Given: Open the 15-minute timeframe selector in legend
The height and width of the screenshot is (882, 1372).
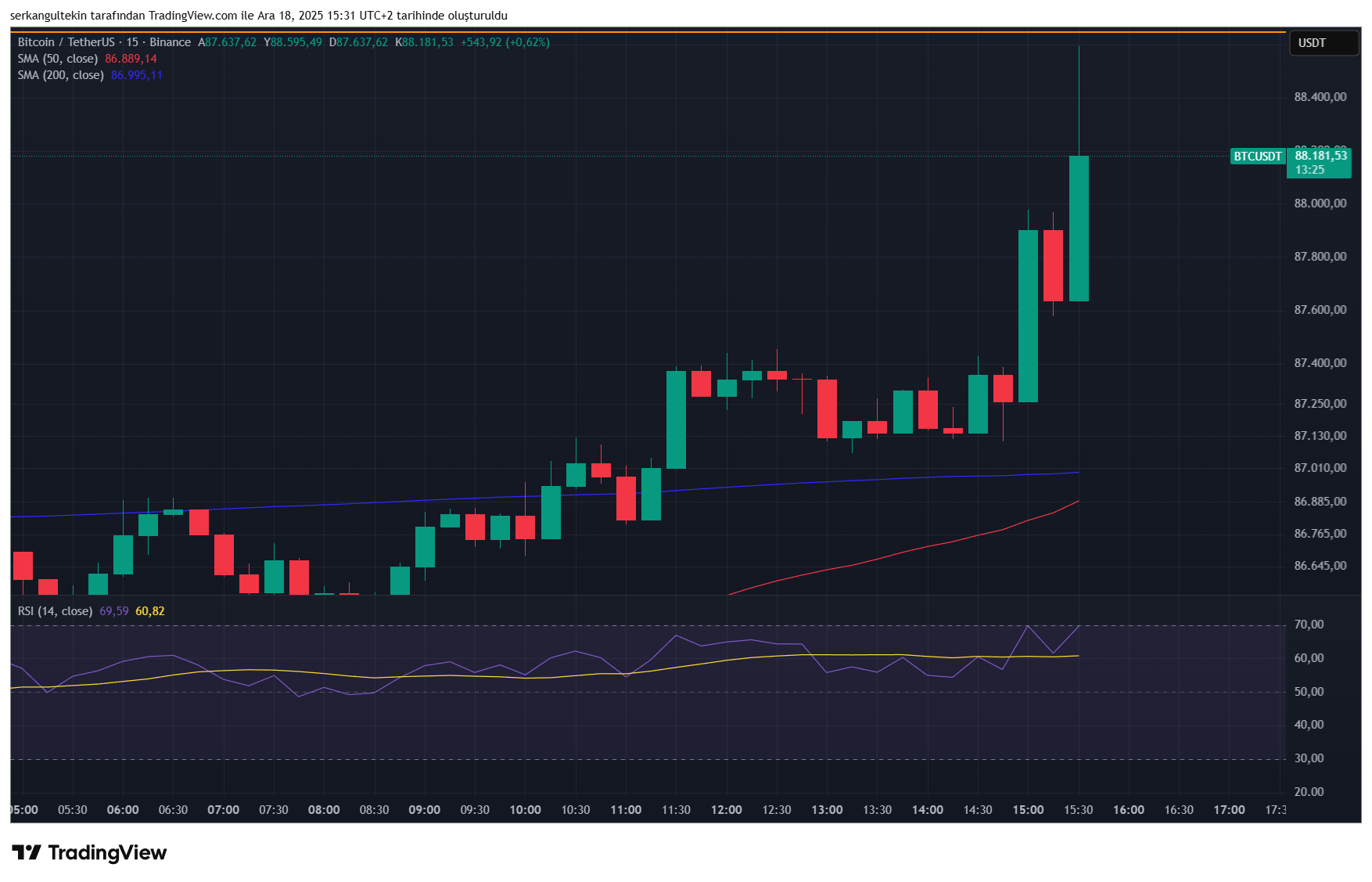Looking at the screenshot, I should pyautogui.click(x=133, y=42).
